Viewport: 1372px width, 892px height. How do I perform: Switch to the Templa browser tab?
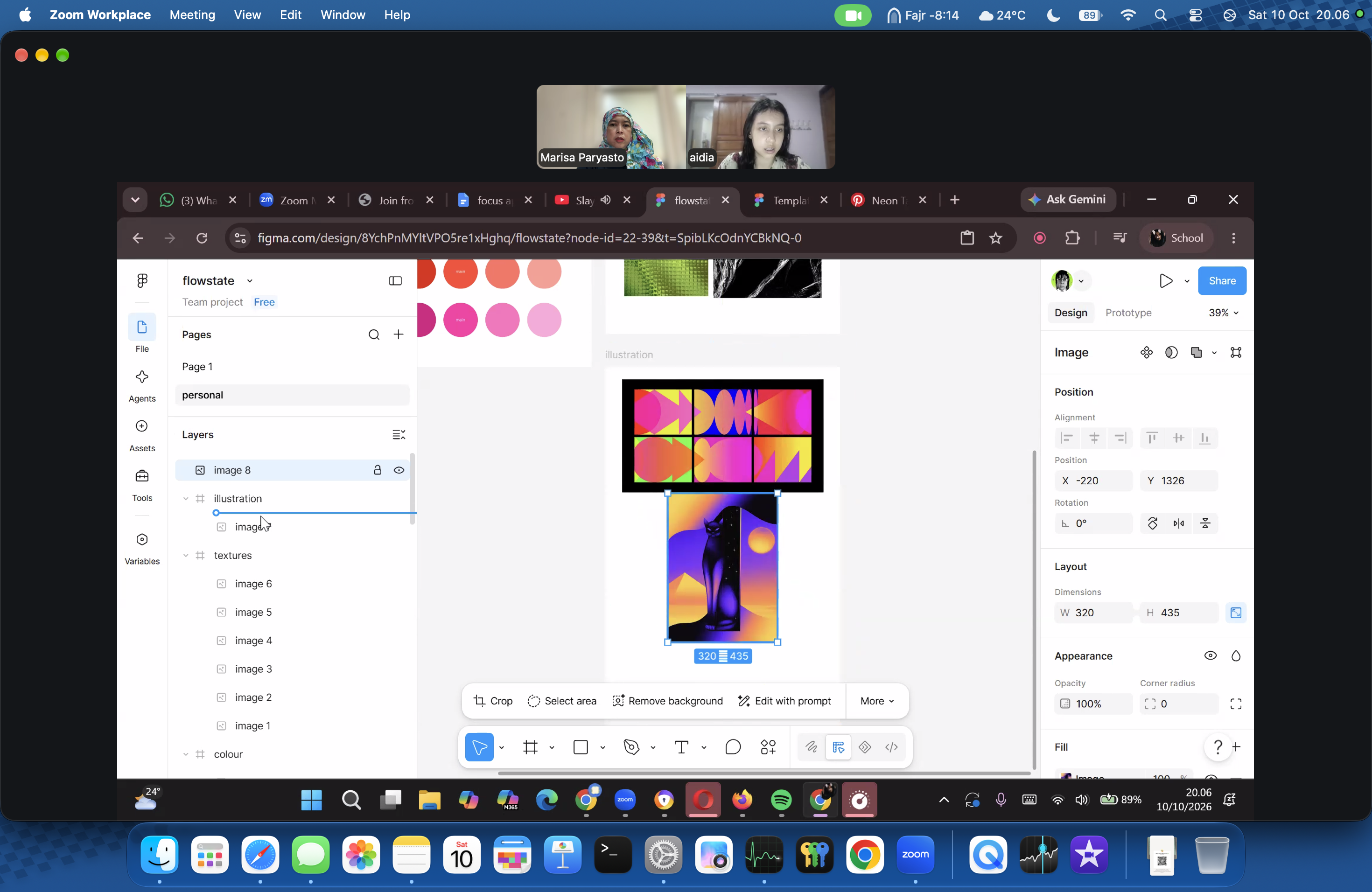tap(790, 200)
